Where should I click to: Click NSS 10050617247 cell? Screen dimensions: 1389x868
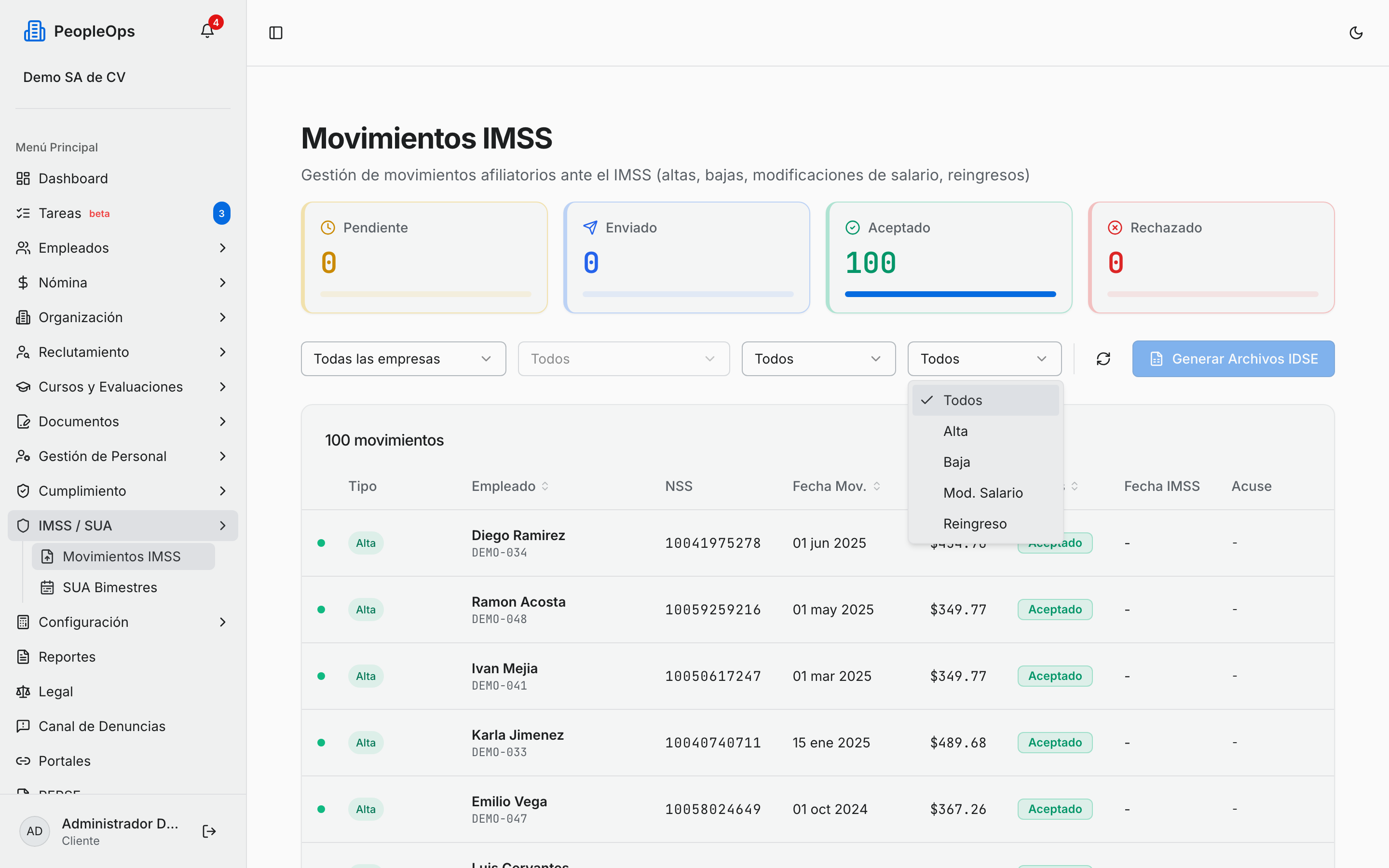[713, 676]
